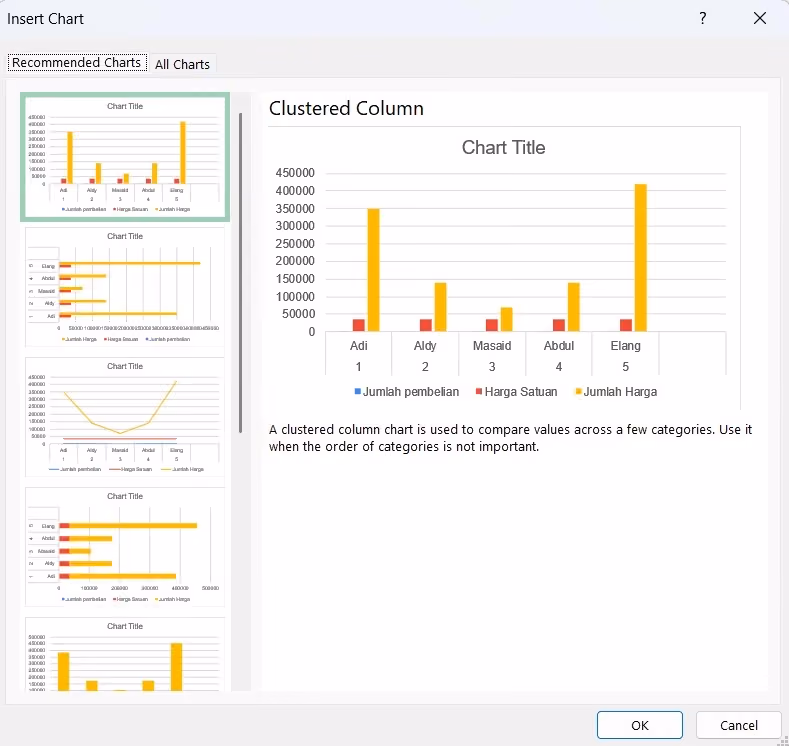Click the yellow Adi column in preview

[x=373, y=270]
